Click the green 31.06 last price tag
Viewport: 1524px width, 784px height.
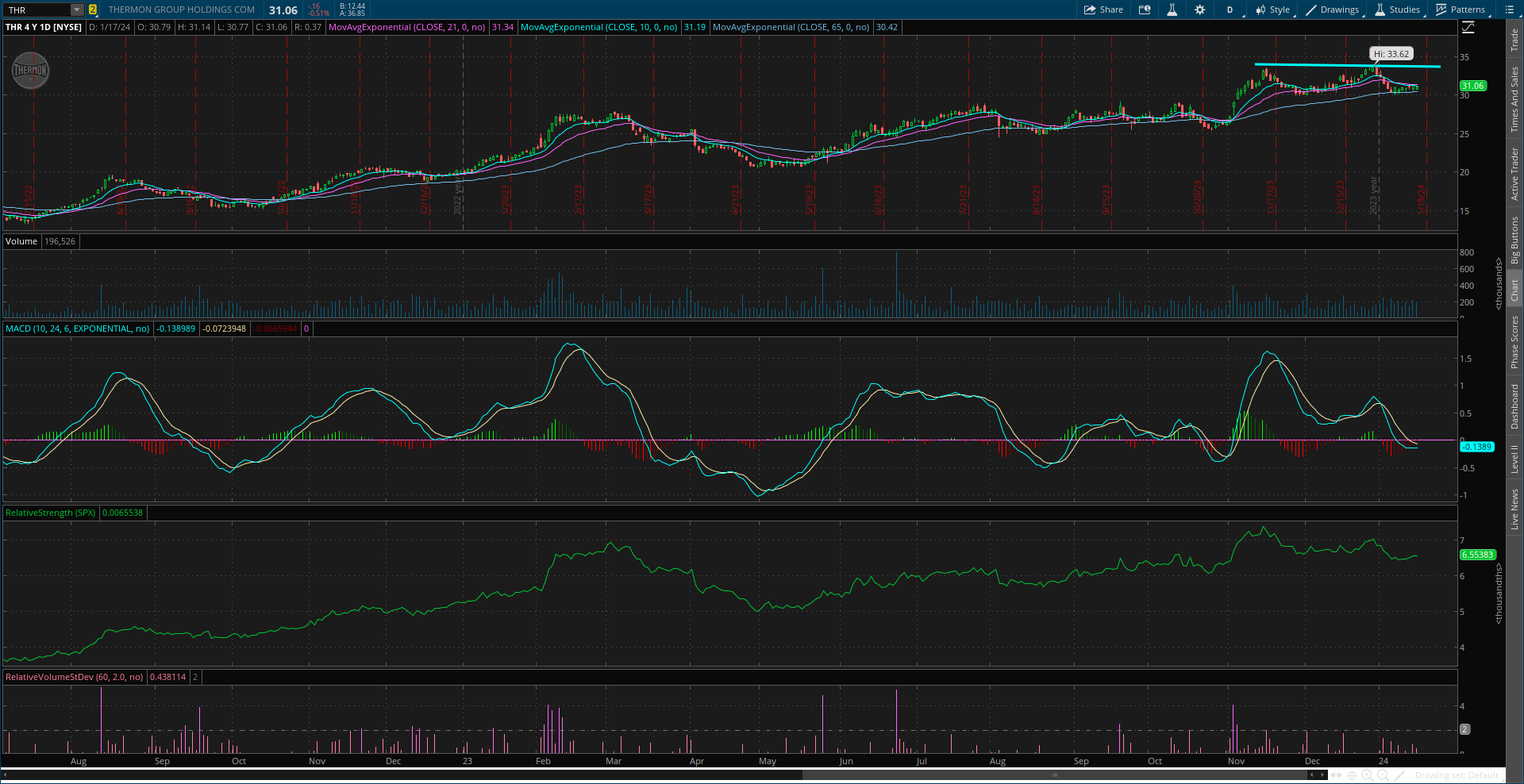point(1473,86)
